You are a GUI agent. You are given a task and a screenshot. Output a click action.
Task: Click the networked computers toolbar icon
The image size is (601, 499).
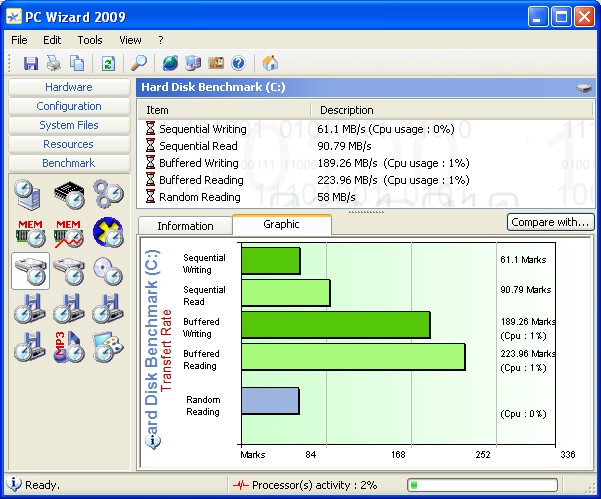click(193, 63)
